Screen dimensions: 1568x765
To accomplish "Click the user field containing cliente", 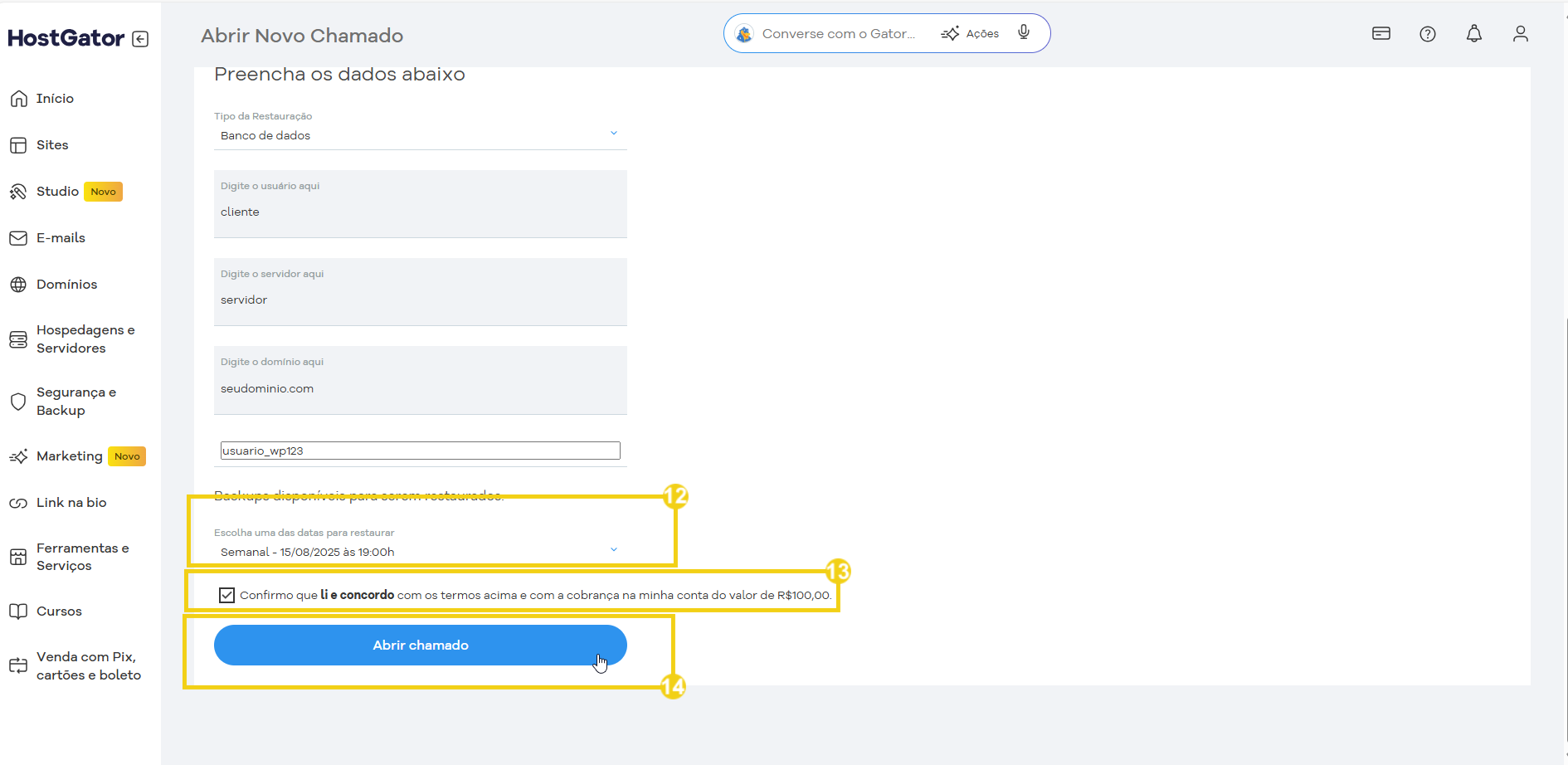I will point(421,204).
